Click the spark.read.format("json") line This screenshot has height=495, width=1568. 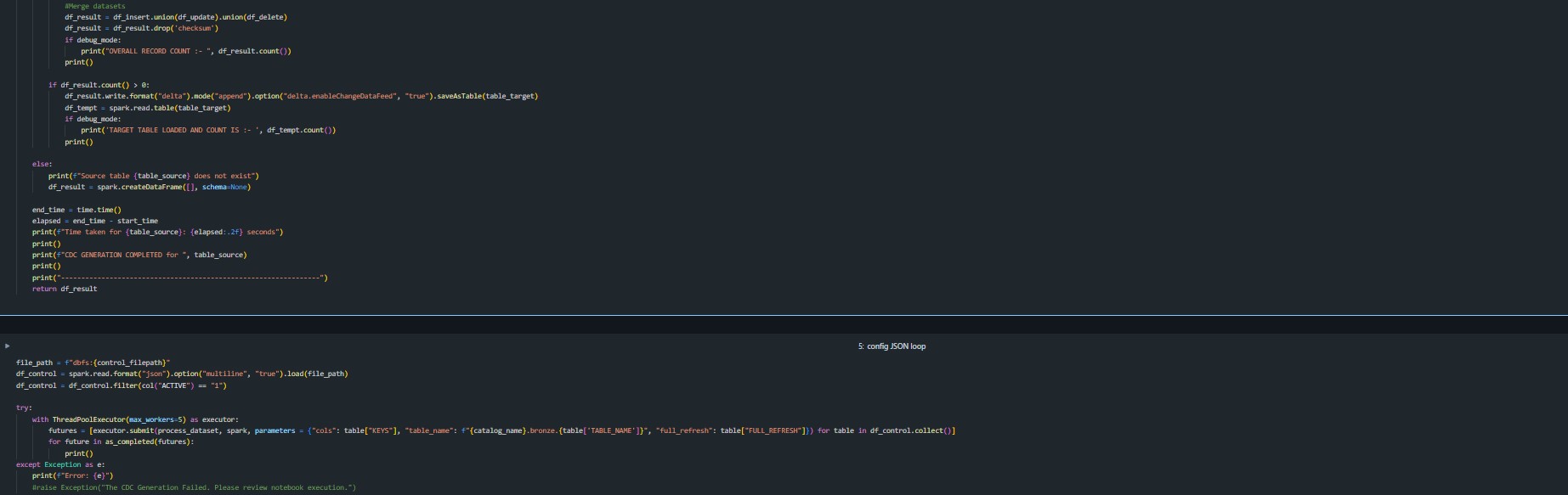tap(182, 374)
